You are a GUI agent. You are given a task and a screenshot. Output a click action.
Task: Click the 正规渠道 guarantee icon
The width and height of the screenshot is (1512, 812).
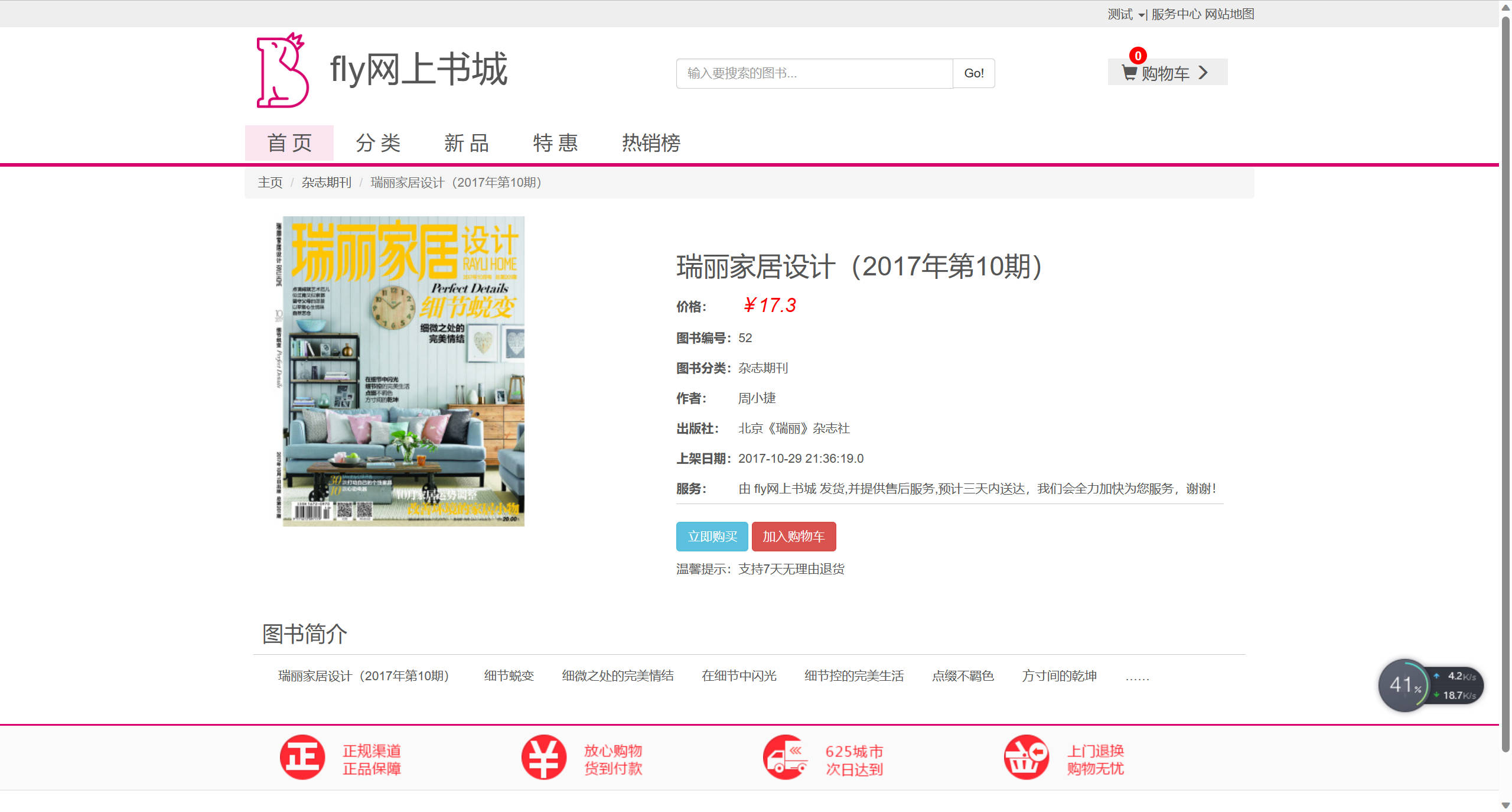point(302,757)
